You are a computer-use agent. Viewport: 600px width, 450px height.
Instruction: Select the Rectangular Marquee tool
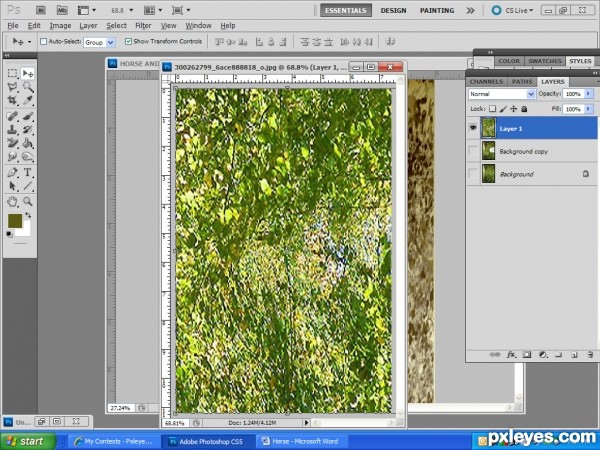[x=12, y=73]
